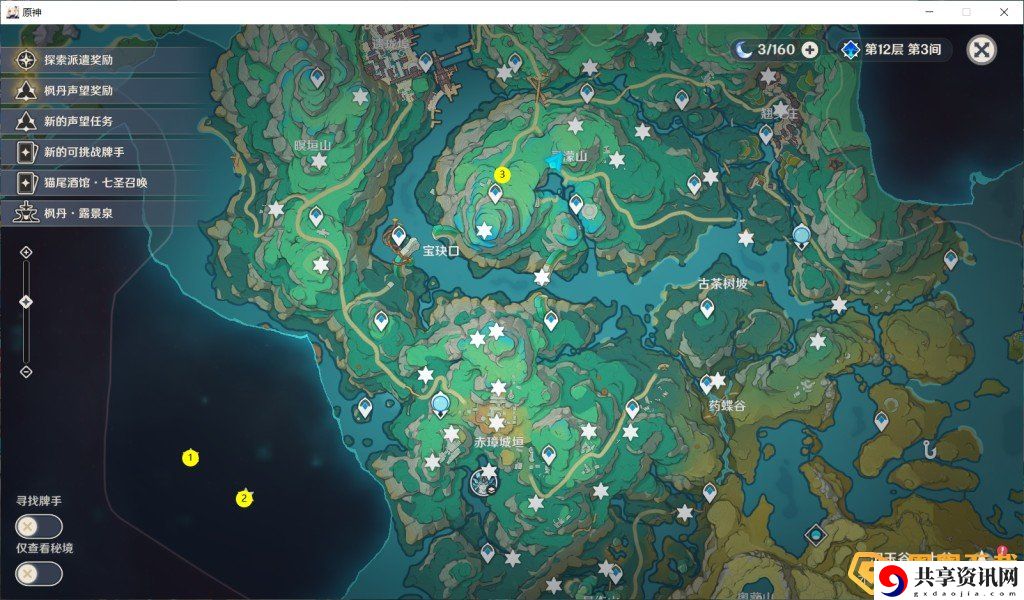This screenshot has width=1024, height=600.
Task: Select the Statue of the Seven west of 赤璋城垣
Action: (441, 405)
